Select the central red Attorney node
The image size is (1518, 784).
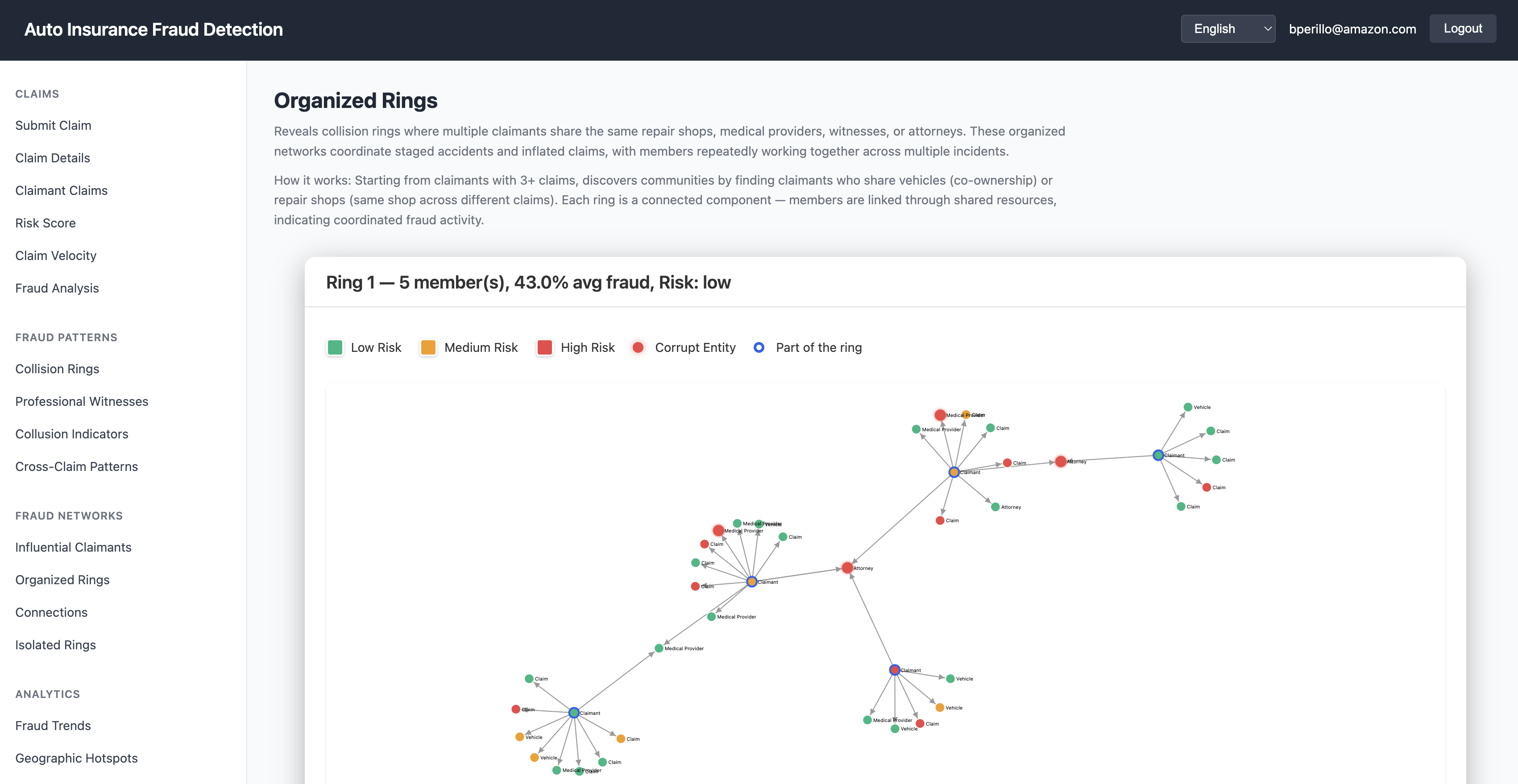point(847,568)
